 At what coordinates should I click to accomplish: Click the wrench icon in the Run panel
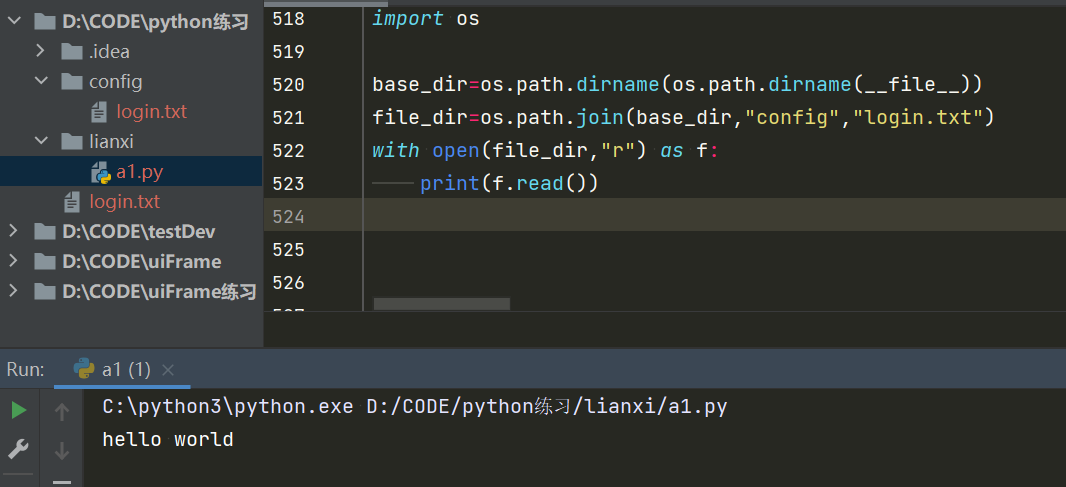(19, 449)
